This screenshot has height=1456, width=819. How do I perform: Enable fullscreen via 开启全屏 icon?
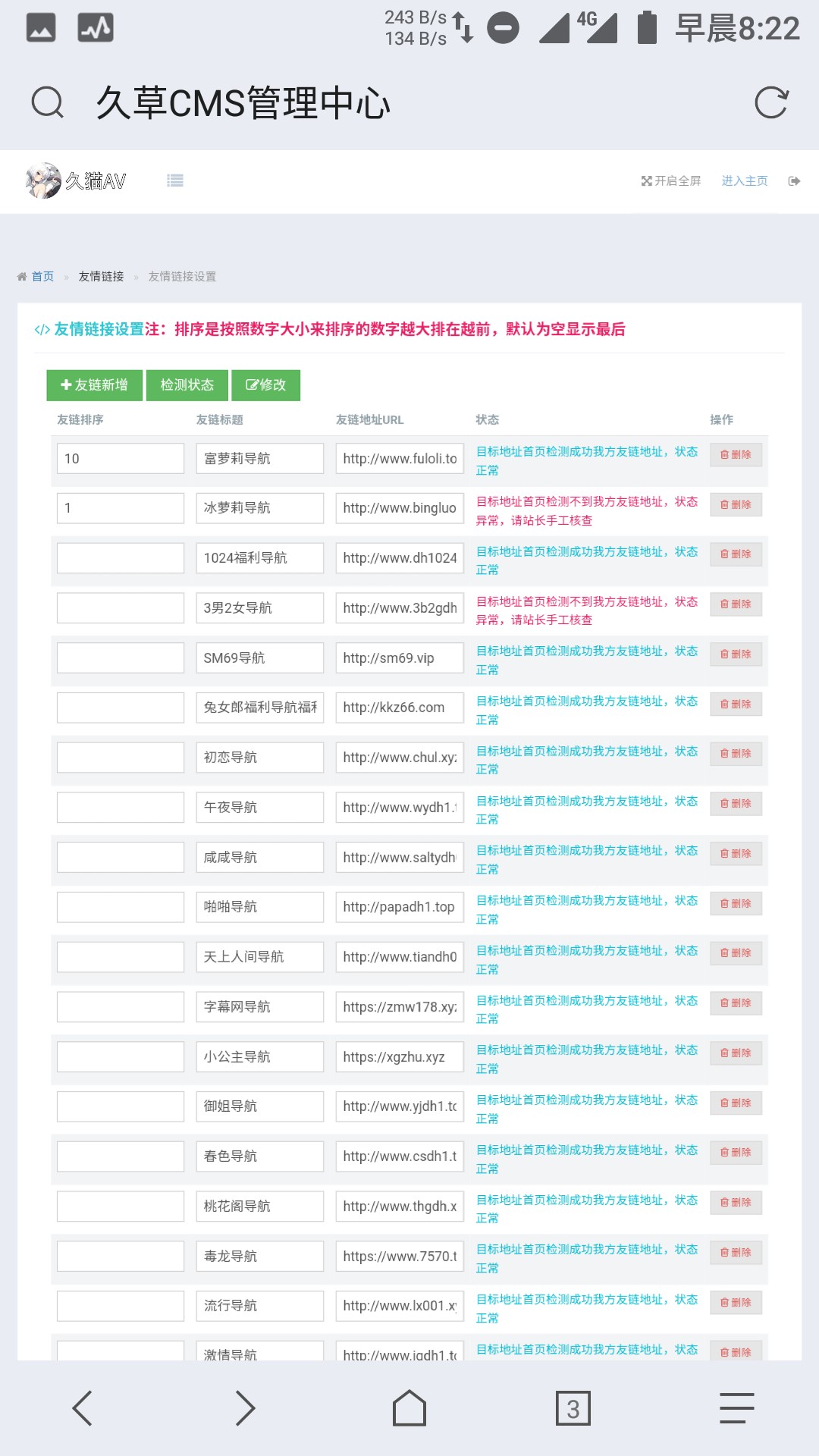670,181
